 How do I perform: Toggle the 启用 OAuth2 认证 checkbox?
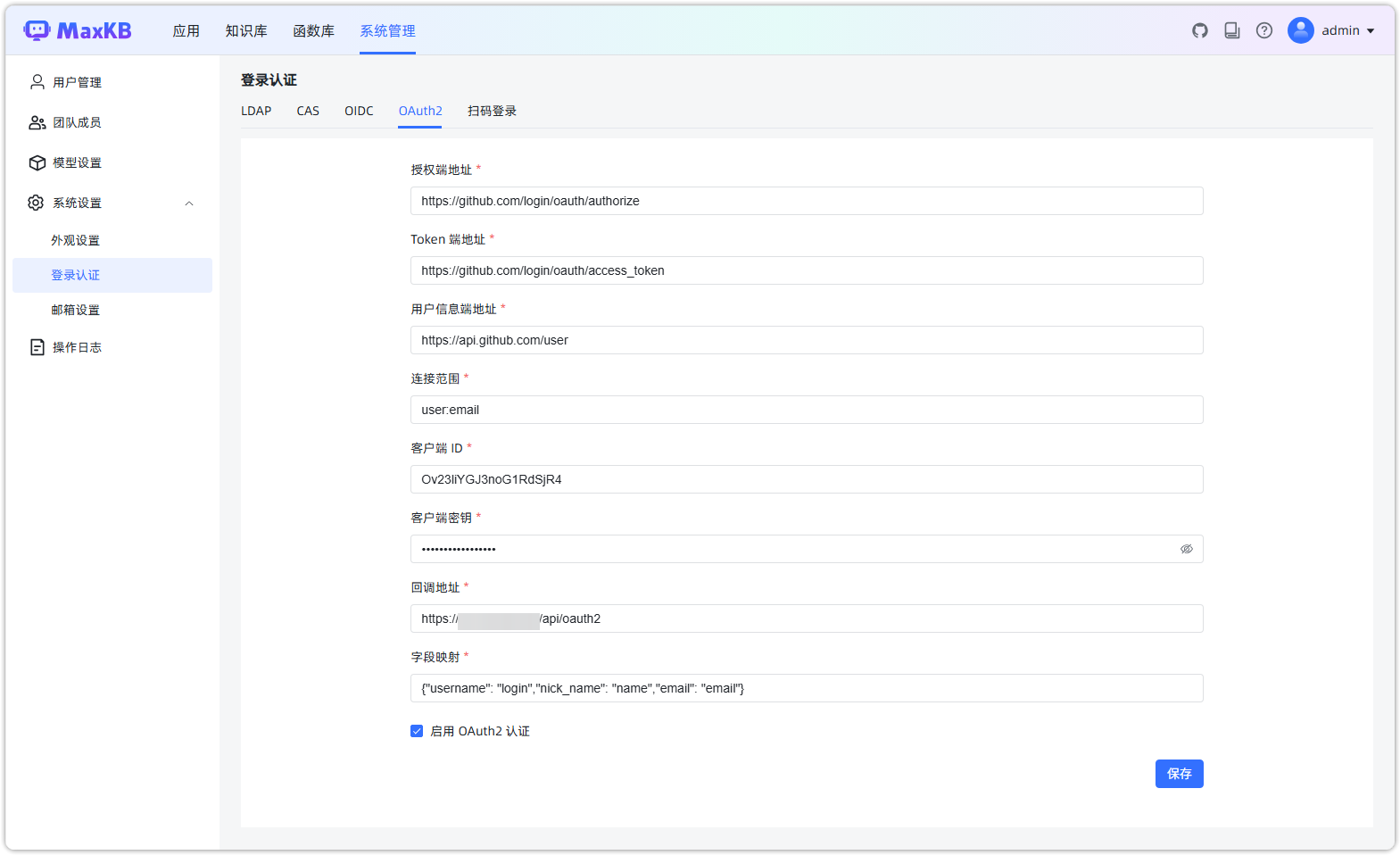pos(417,731)
